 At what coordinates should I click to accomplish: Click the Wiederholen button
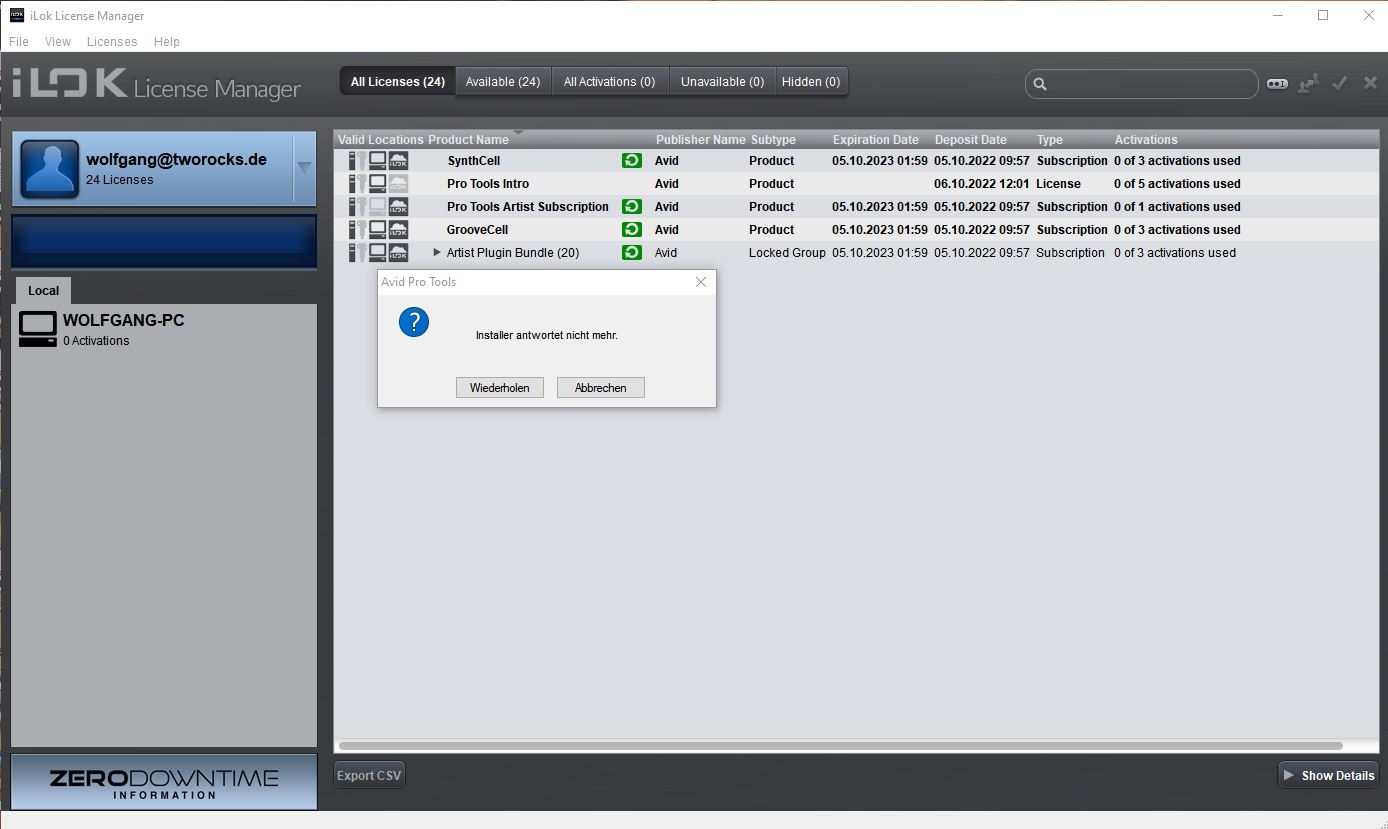[x=499, y=387]
